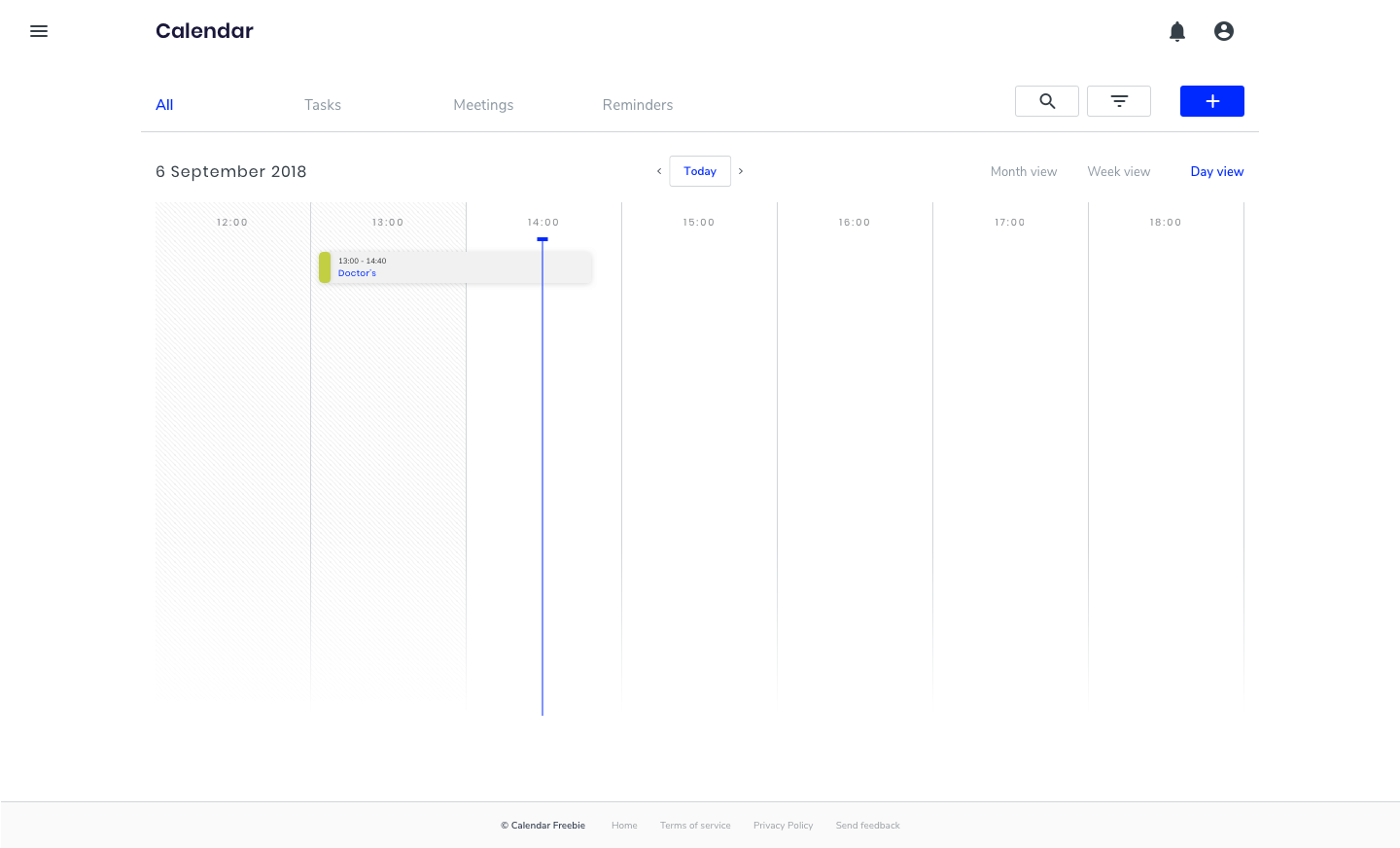
Task: Open the user profile account icon
Action: pyautogui.click(x=1223, y=31)
